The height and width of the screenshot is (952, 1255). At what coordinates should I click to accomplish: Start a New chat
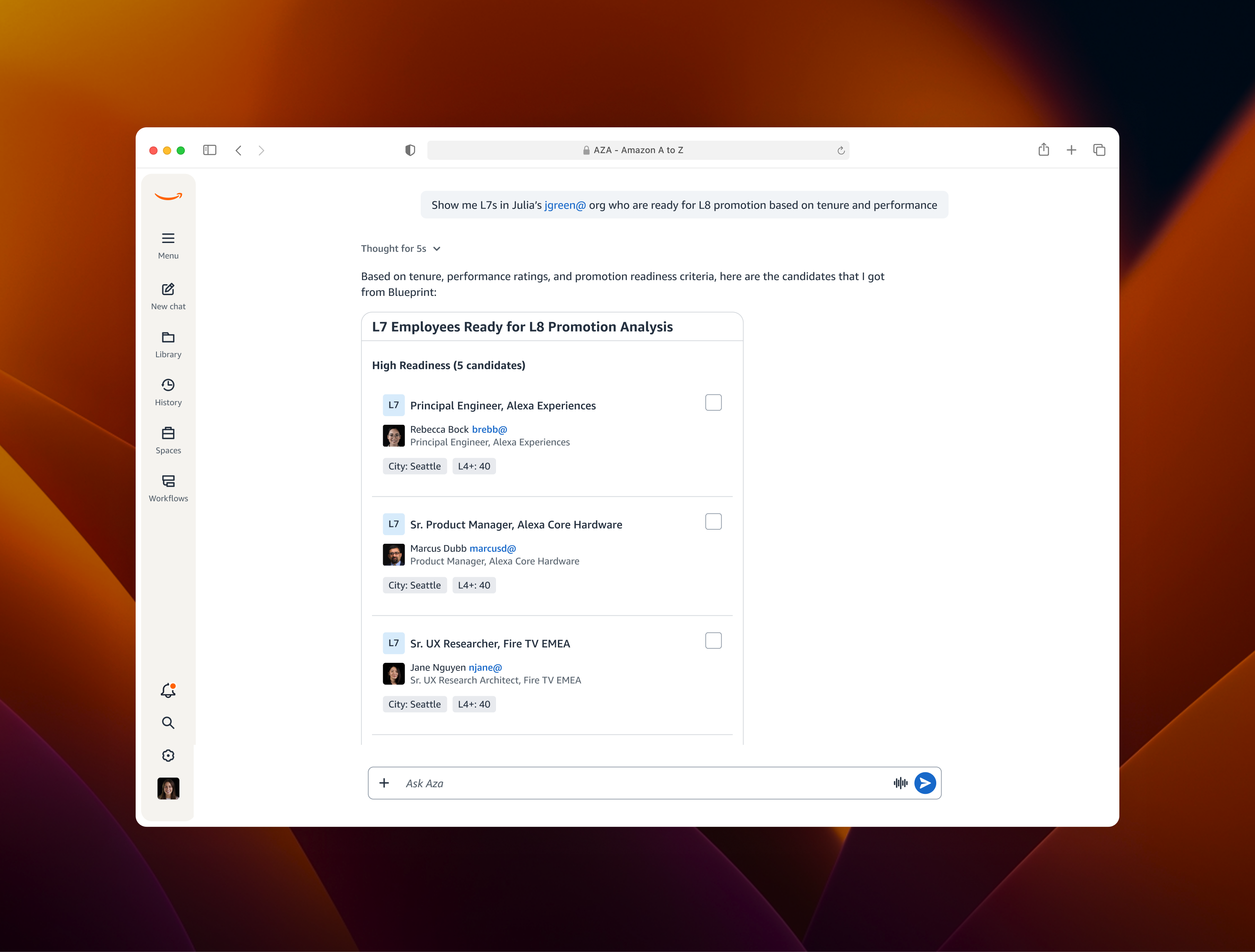[168, 297]
